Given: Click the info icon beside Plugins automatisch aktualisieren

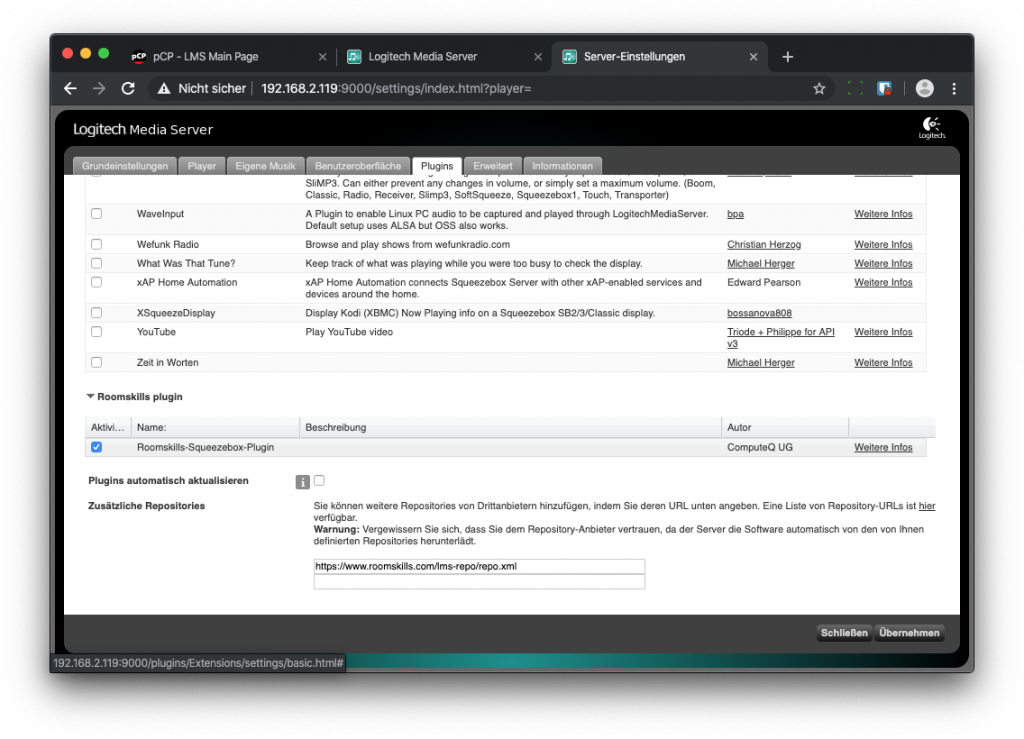Looking at the screenshot, I should point(302,482).
